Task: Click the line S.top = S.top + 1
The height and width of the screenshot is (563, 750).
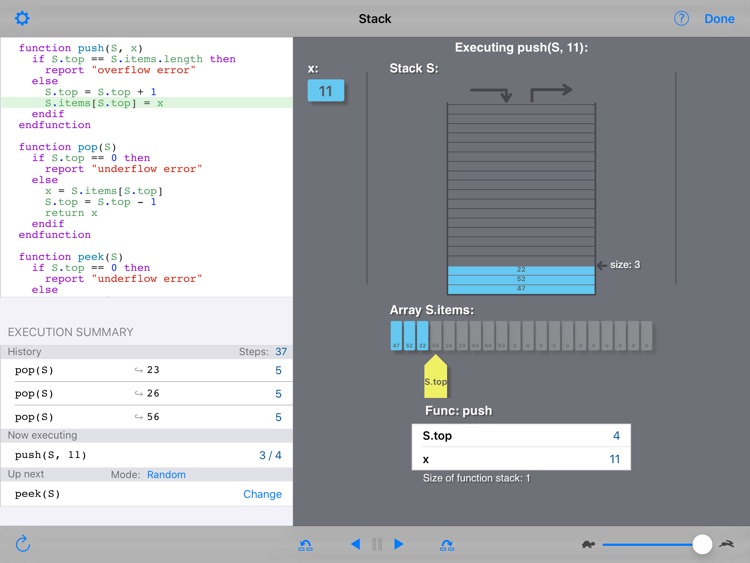Action: (x=100, y=92)
